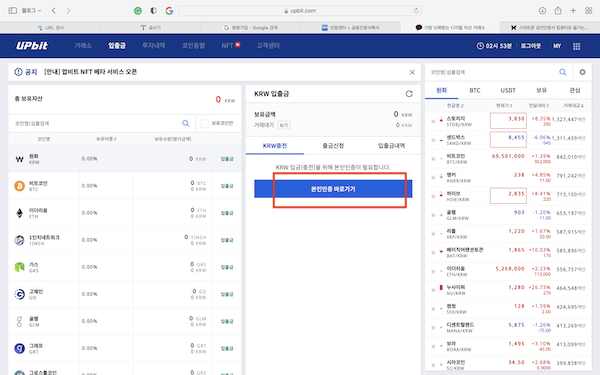Open the MY account link
The width and height of the screenshot is (600, 375).
click(557, 46)
